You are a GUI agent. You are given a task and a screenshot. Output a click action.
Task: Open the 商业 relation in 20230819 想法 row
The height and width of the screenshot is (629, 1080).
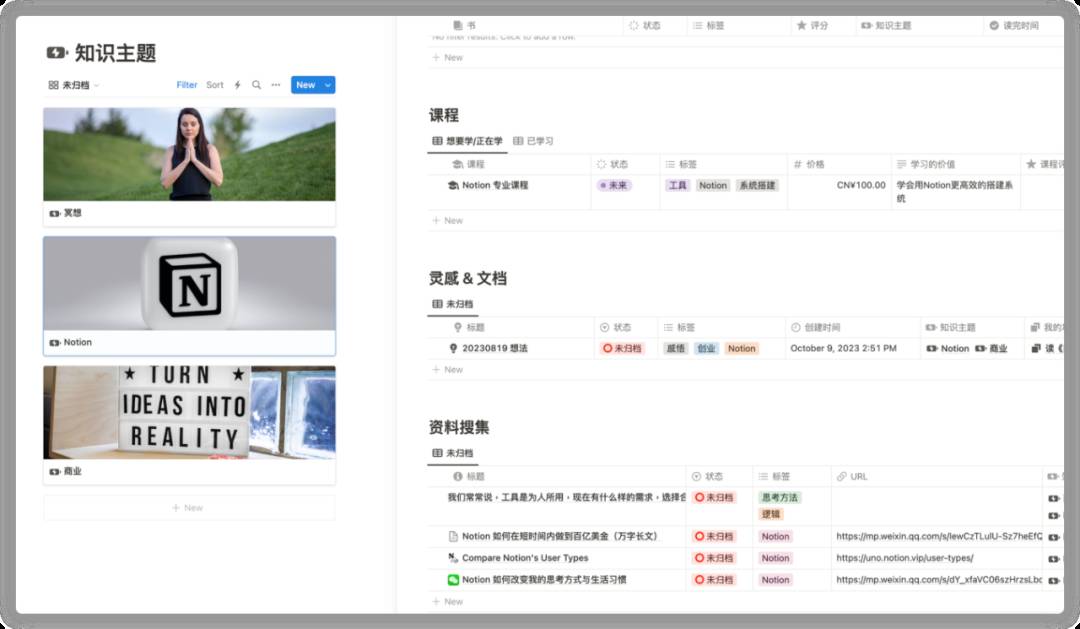pos(992,349)
